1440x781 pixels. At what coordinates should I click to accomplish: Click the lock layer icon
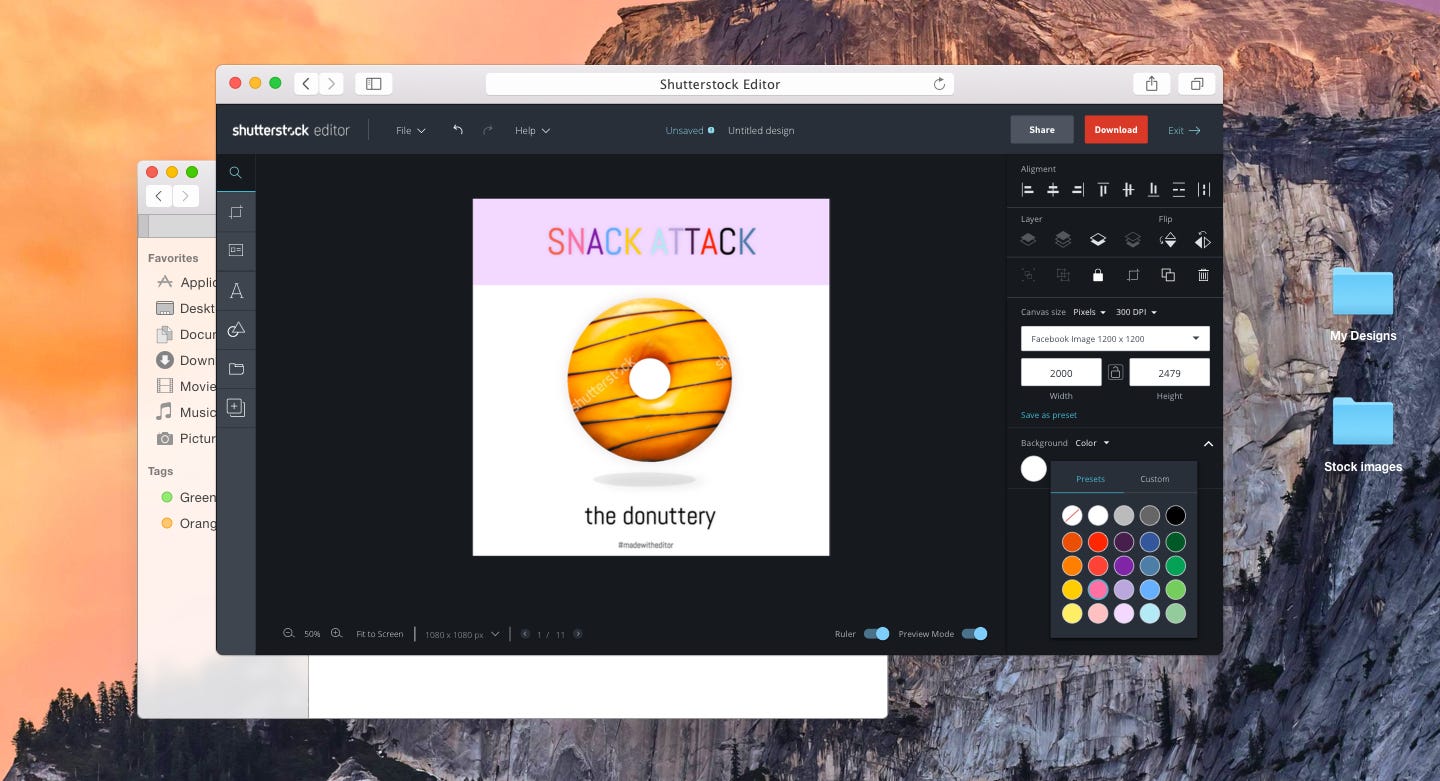pyautogui.click(x=1098, y=275)
